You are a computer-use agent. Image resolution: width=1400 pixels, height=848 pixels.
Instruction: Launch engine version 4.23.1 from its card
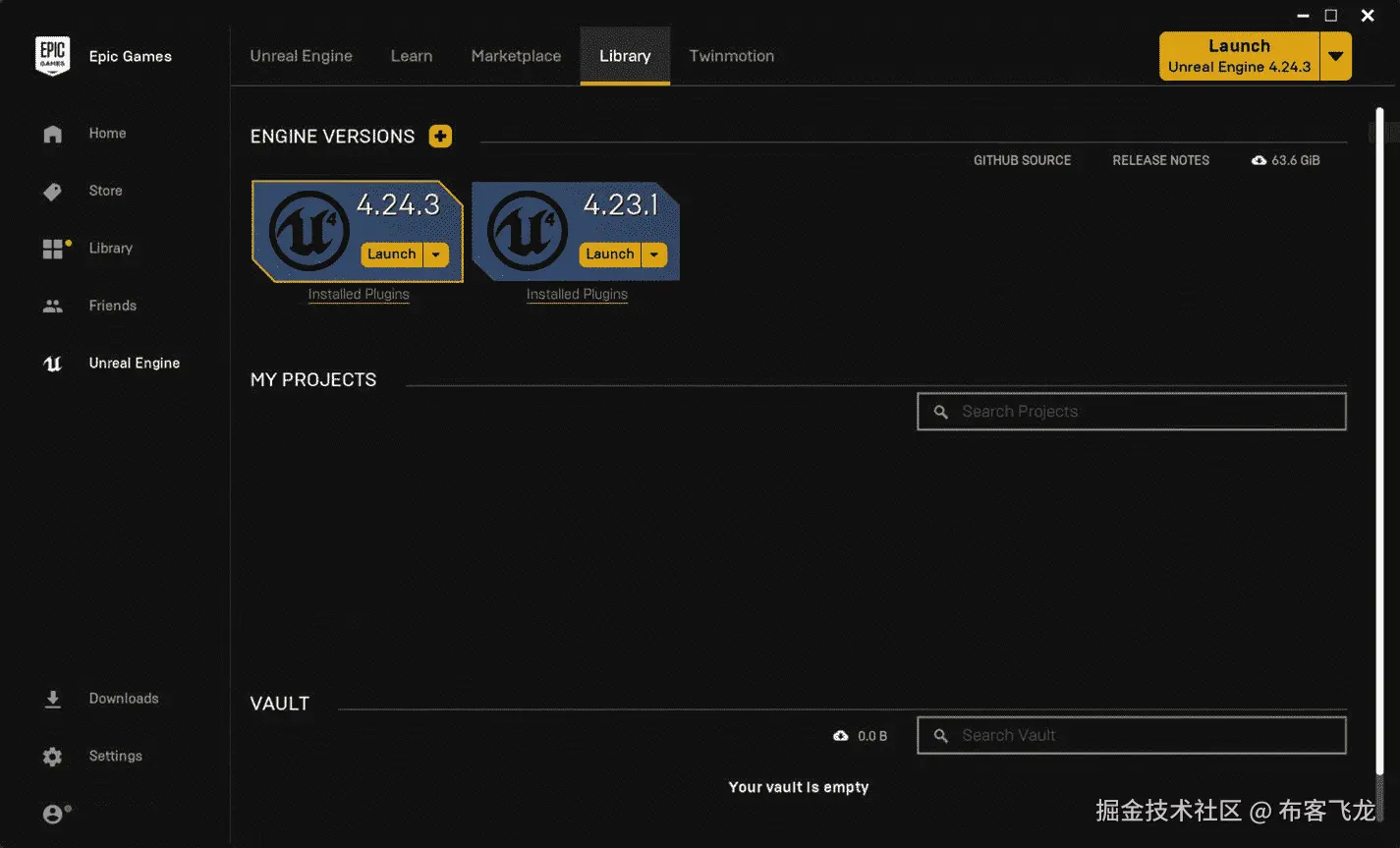point(610,254)
